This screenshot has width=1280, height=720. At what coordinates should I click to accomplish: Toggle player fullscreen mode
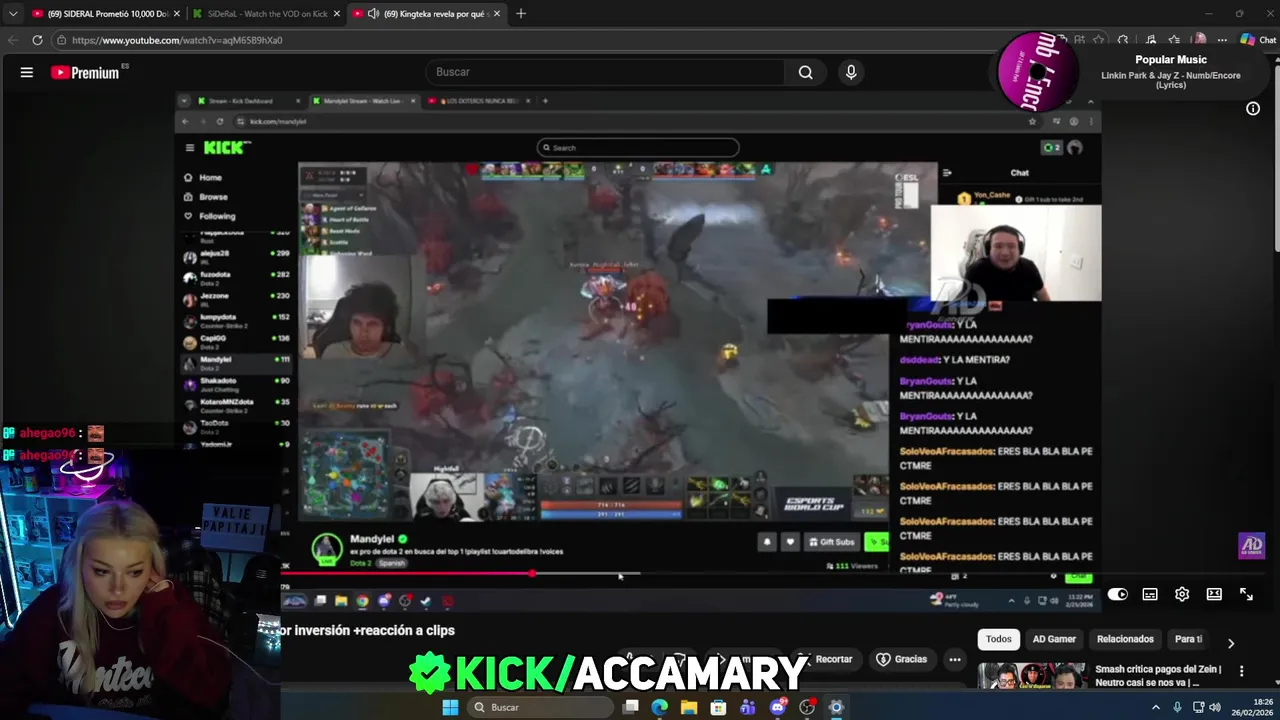click(1246, 594)
